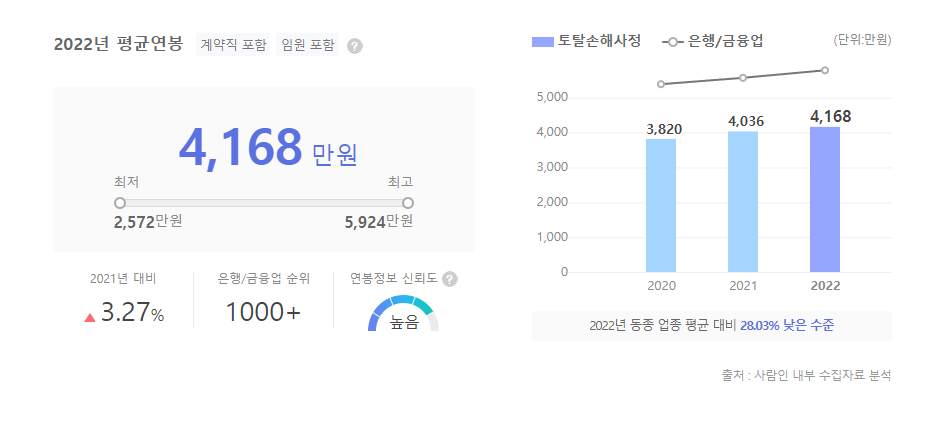The width and height of the screenshot is (950, 428).
Task: Click the 은행/금융업 legend label
Action: pyautogui.click(x=725, y=41)
